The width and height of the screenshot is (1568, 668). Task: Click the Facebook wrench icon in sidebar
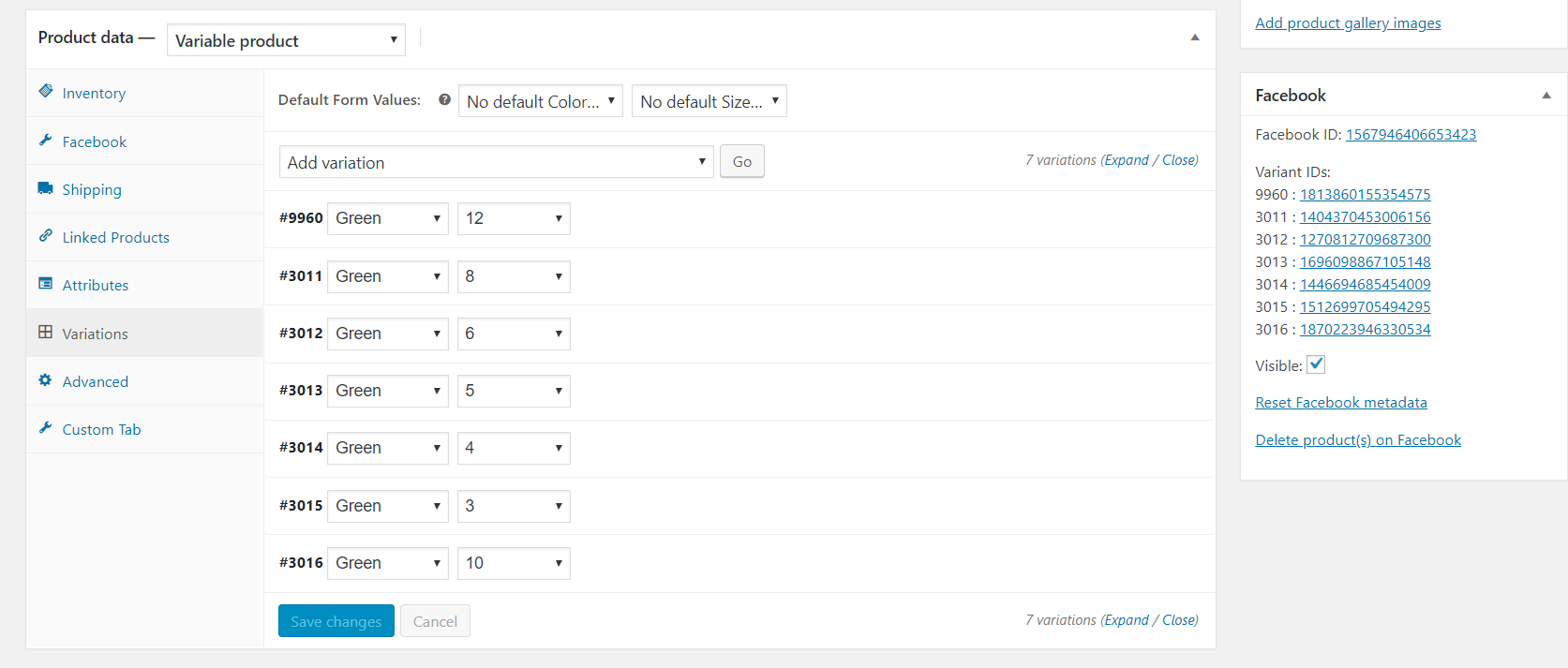(x=45, y=140)
